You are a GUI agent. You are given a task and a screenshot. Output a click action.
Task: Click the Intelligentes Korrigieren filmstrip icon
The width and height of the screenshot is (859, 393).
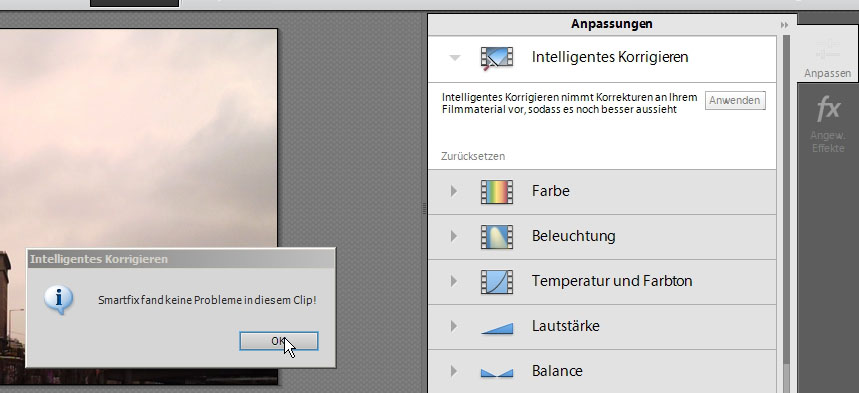click(497, 58)
